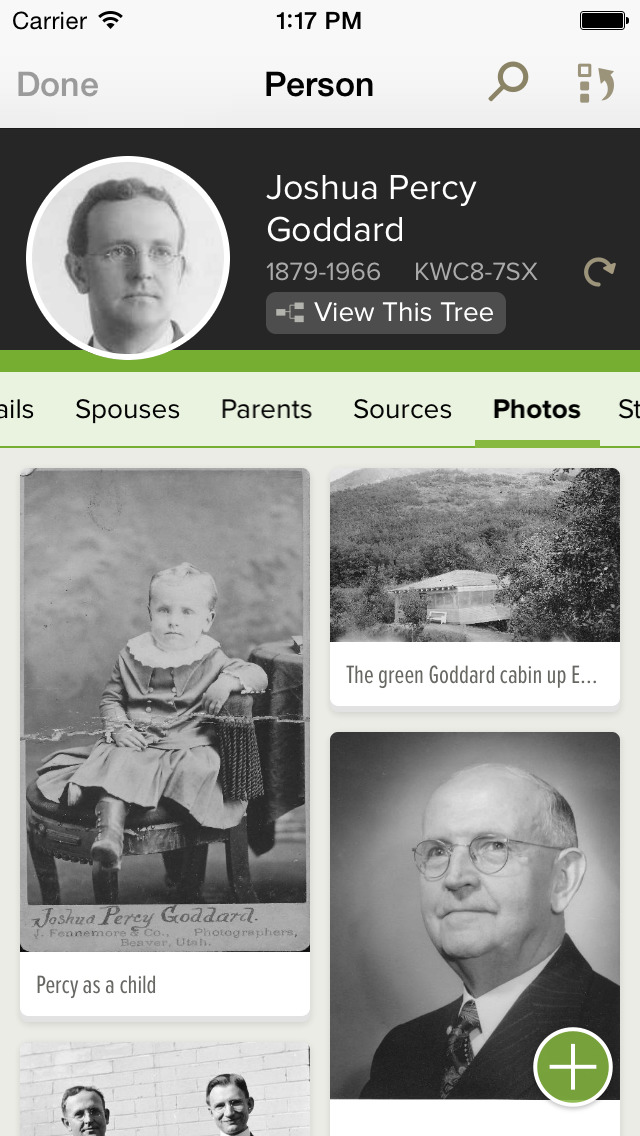Tap the battery icon in status bar

[603, 20]
